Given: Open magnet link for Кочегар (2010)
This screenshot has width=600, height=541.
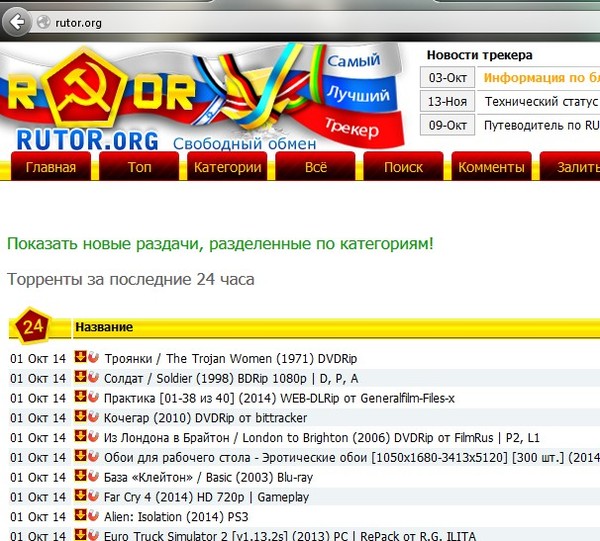Looking at the screenshot, I should (93, 417).
